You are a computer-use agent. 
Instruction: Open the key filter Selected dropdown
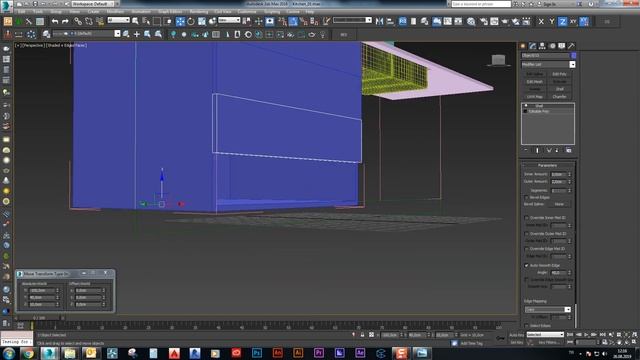(x=545, y=335)
